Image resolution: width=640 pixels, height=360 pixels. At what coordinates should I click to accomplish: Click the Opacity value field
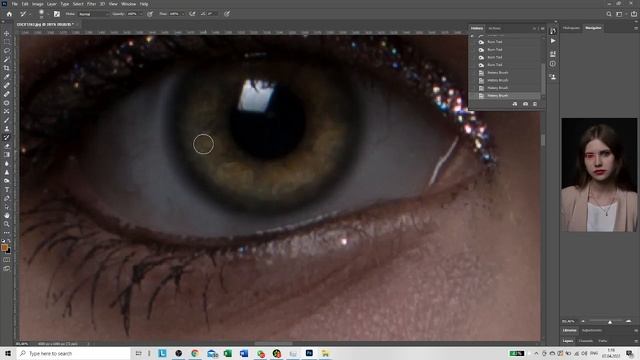132,14
